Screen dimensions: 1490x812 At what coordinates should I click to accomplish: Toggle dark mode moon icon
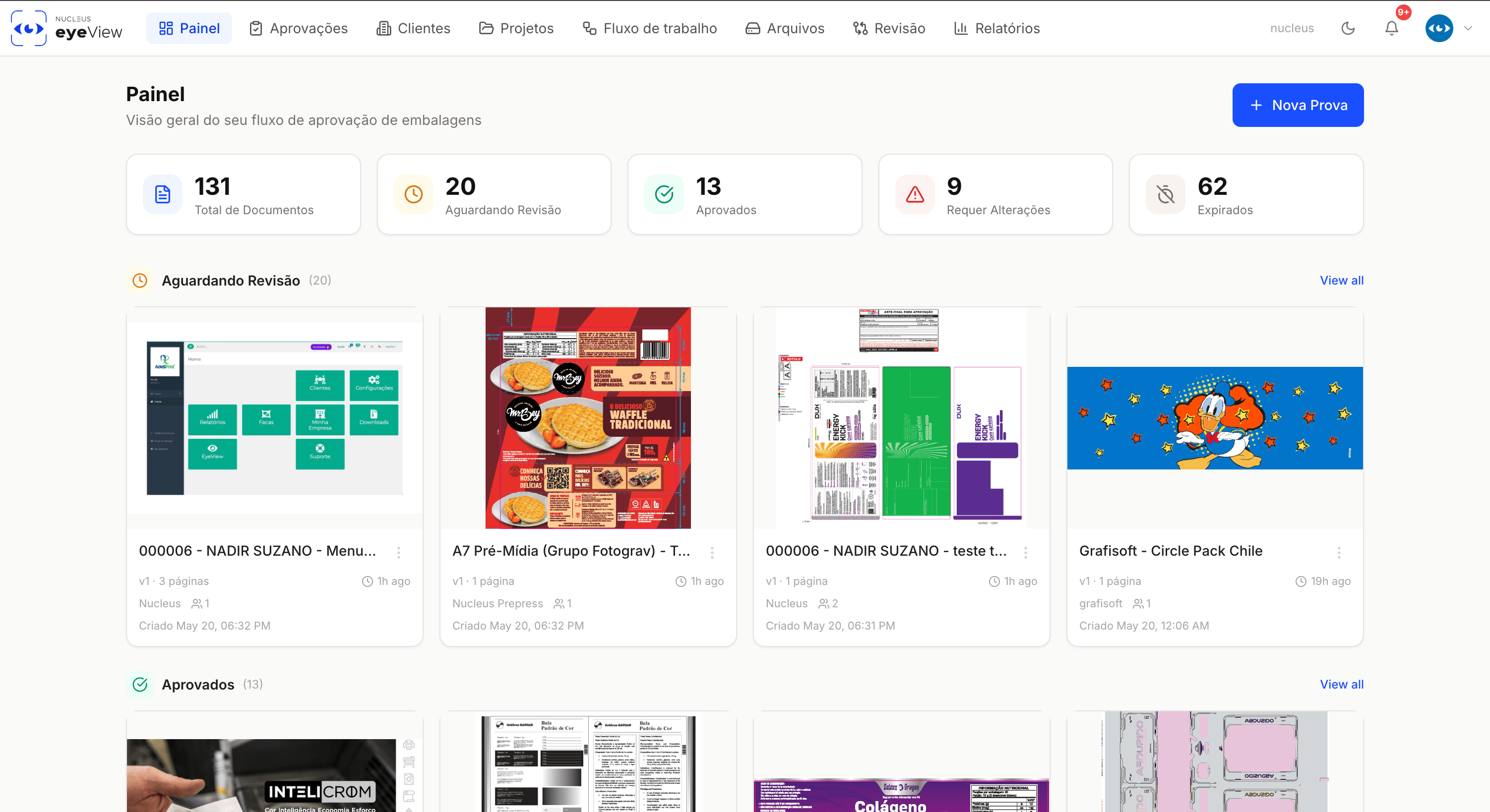pos(1348,28)
